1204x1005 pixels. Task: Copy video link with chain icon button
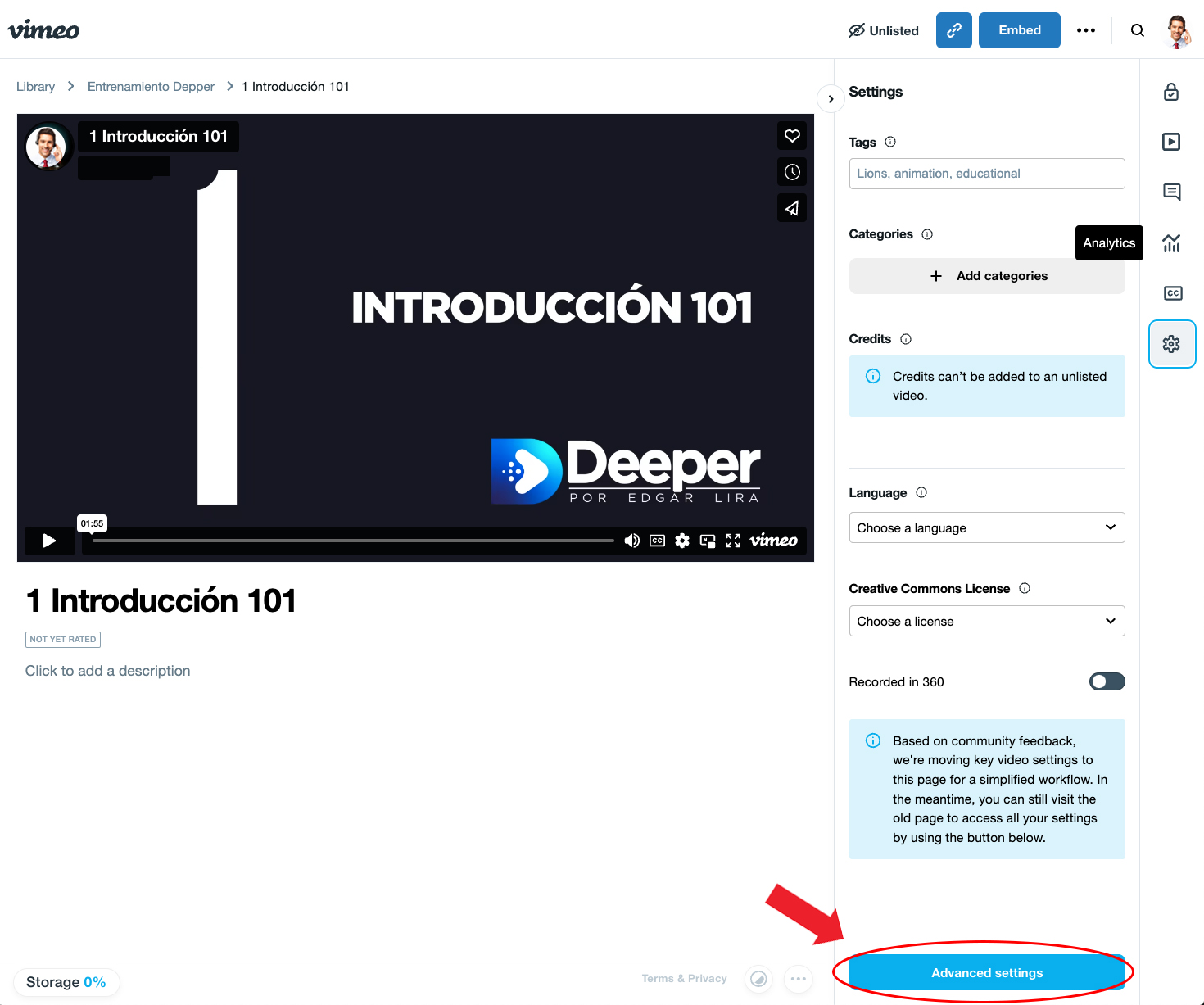coord(954,30)
